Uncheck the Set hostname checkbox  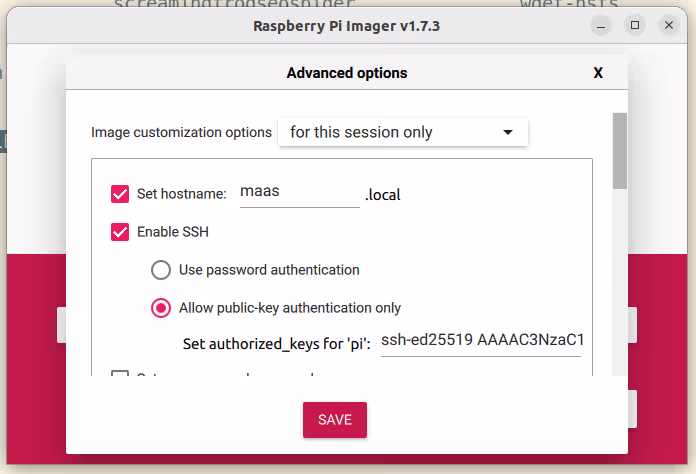(x=120, y=194)
